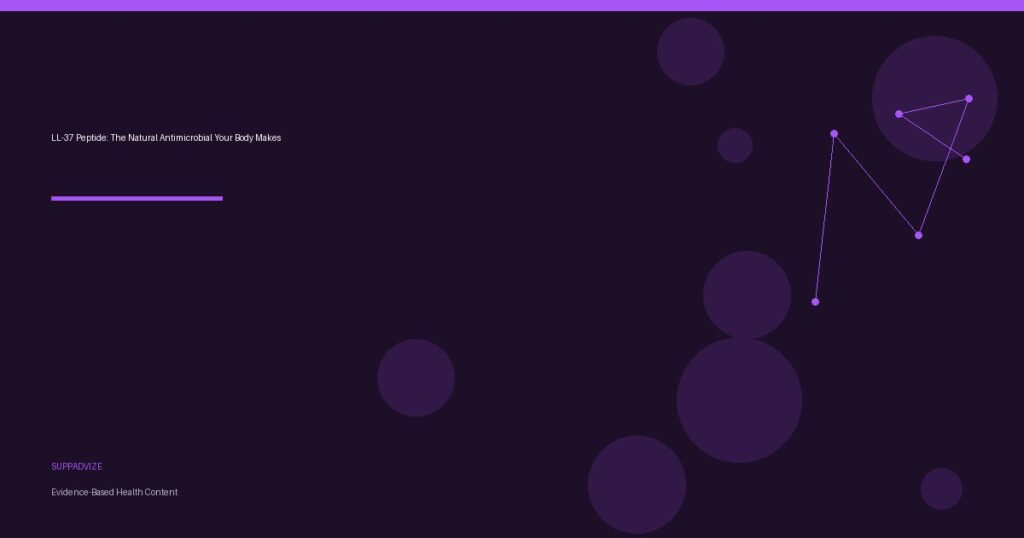Viewport: 1024px width, 538px height.
Task: Select the isolated circle in the middle of the banner
Action: point(416,378)
